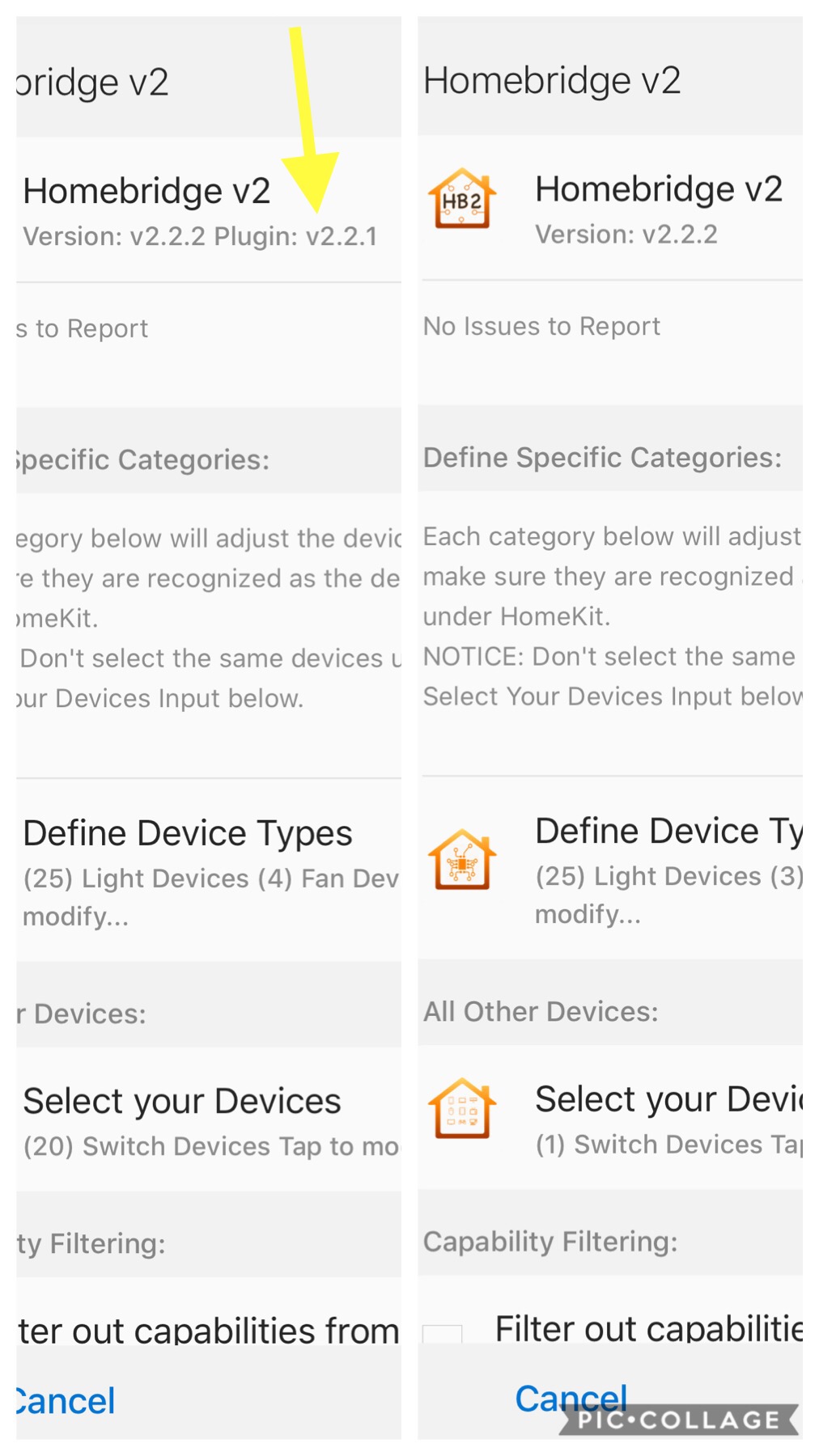Tap the yellow arrow pointing at Plugin: v2.2.1
Viewport: 819px width, 1456px height.
point(302,121)
